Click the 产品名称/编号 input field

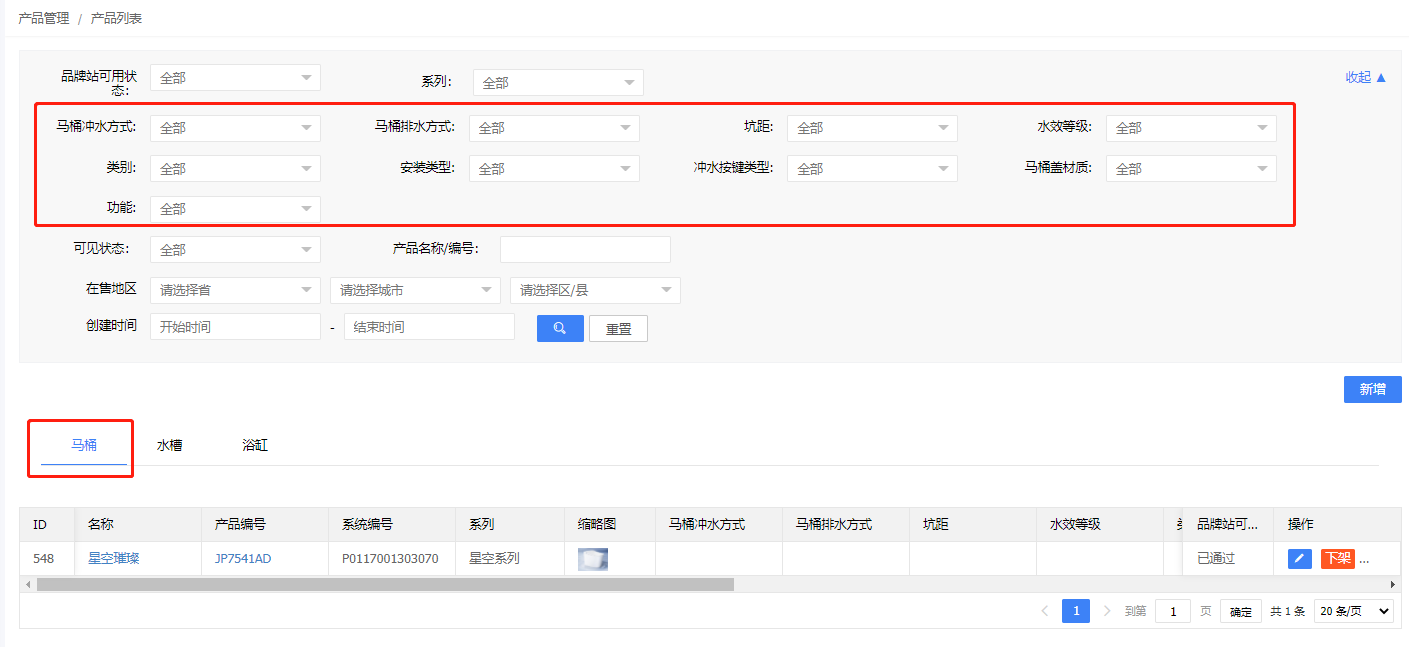(x=585, y=249)
